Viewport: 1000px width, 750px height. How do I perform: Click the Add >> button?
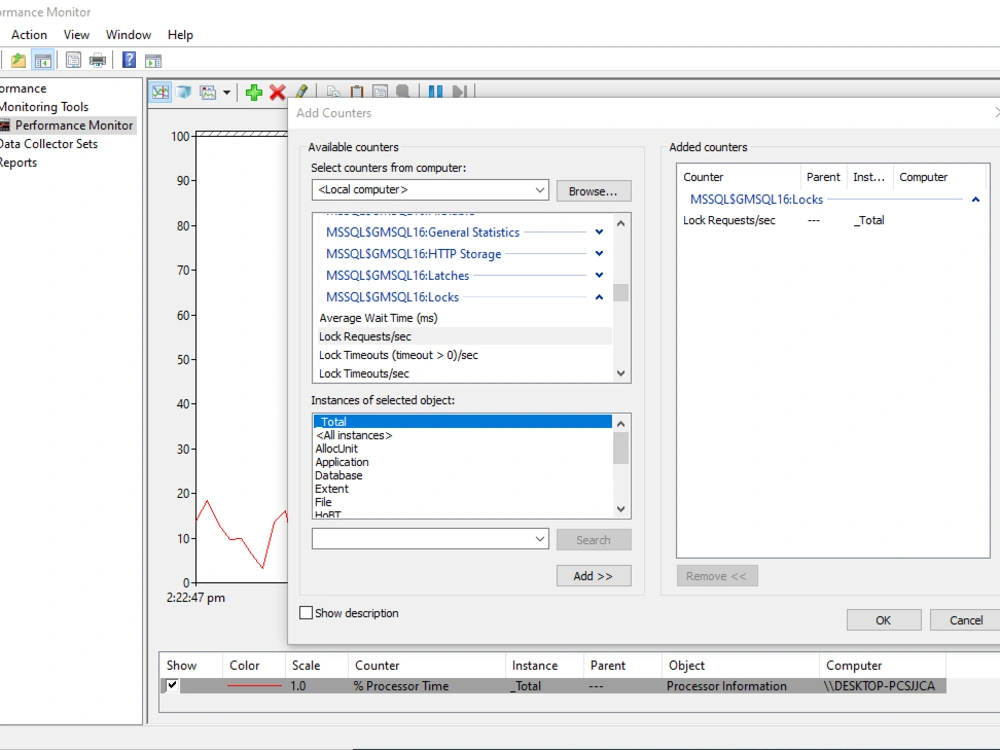coord(594,576)
